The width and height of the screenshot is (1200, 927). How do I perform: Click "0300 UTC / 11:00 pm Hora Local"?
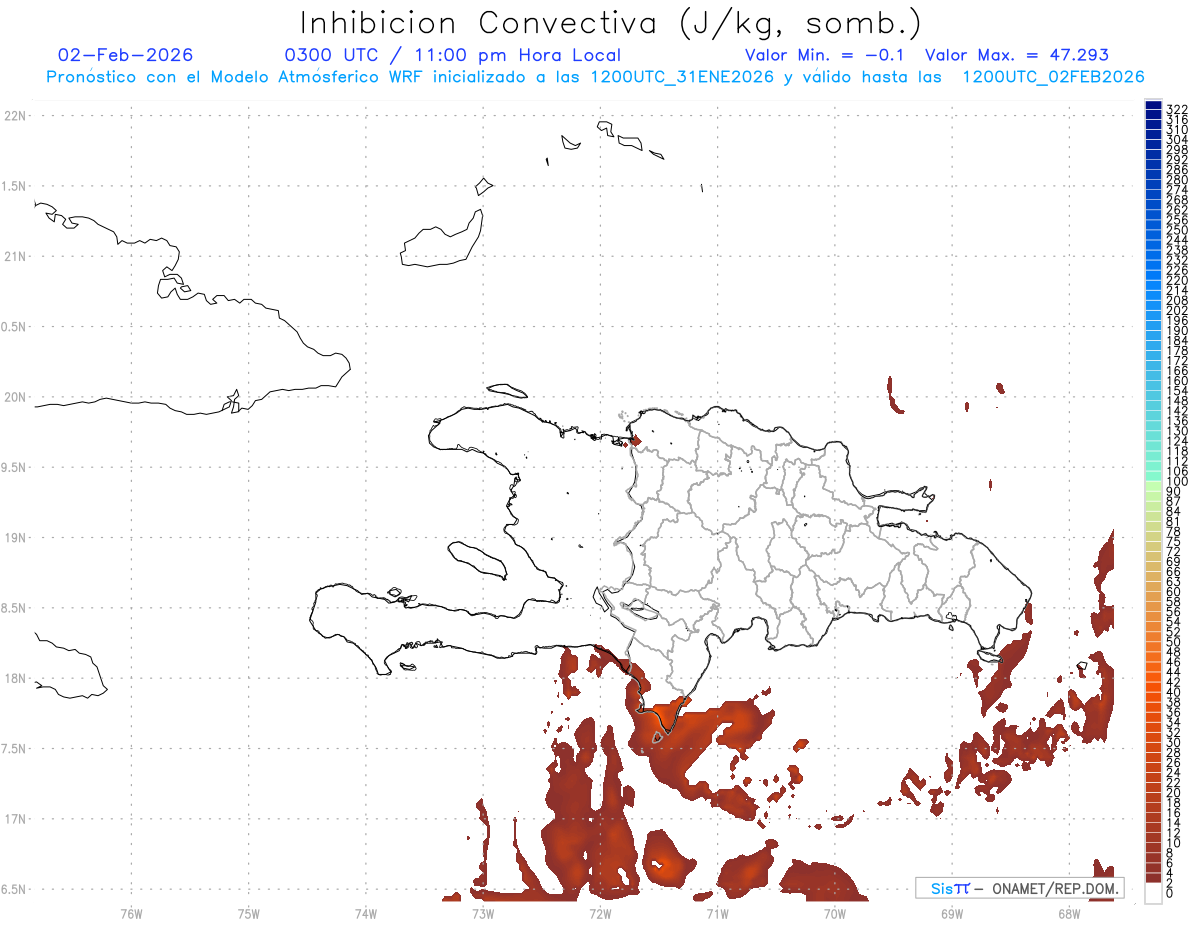tap(453, 55)
